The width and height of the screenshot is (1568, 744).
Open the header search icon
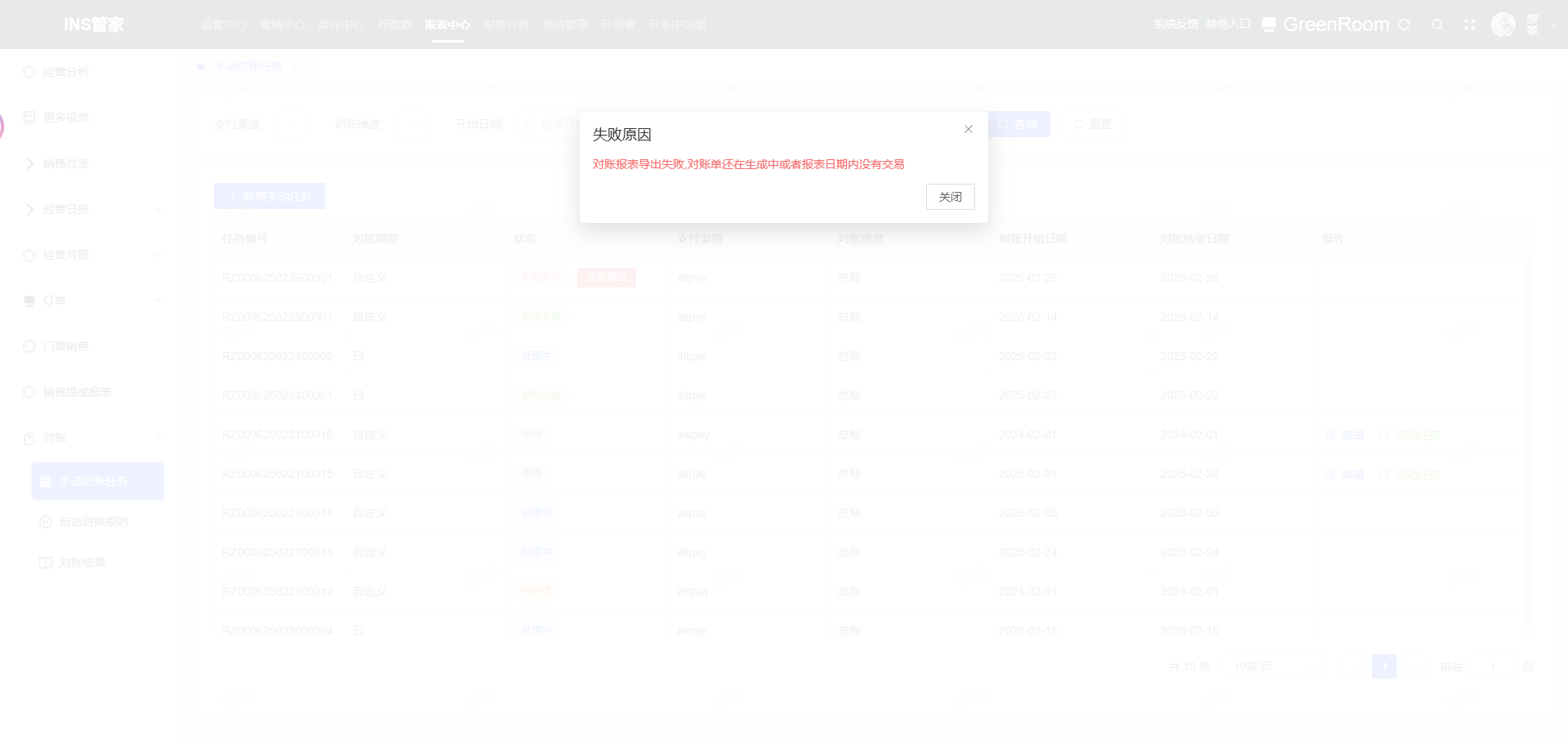click(x=1437, y=25)
